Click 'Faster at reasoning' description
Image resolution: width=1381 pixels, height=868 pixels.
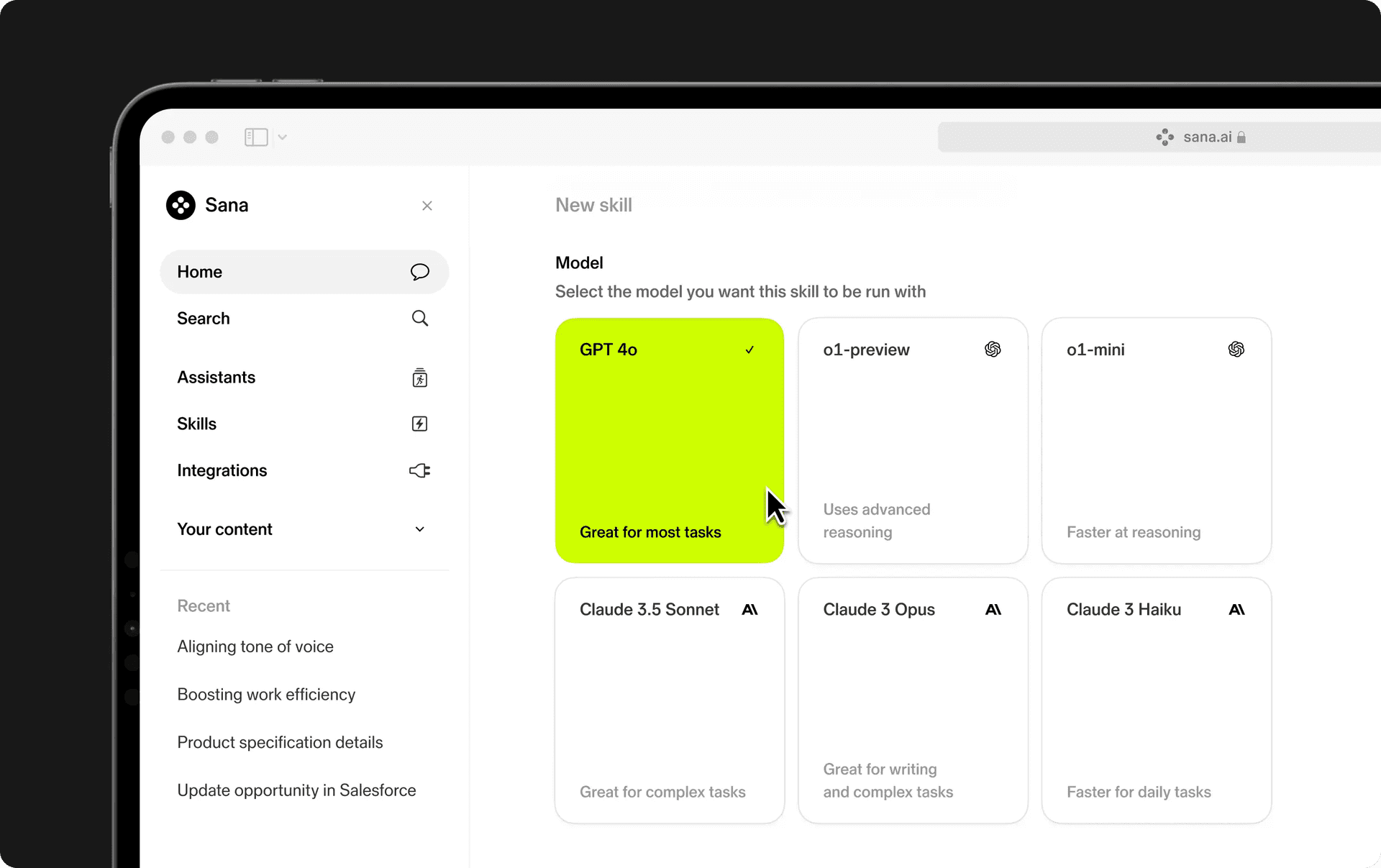click(x=1134, y=532)
